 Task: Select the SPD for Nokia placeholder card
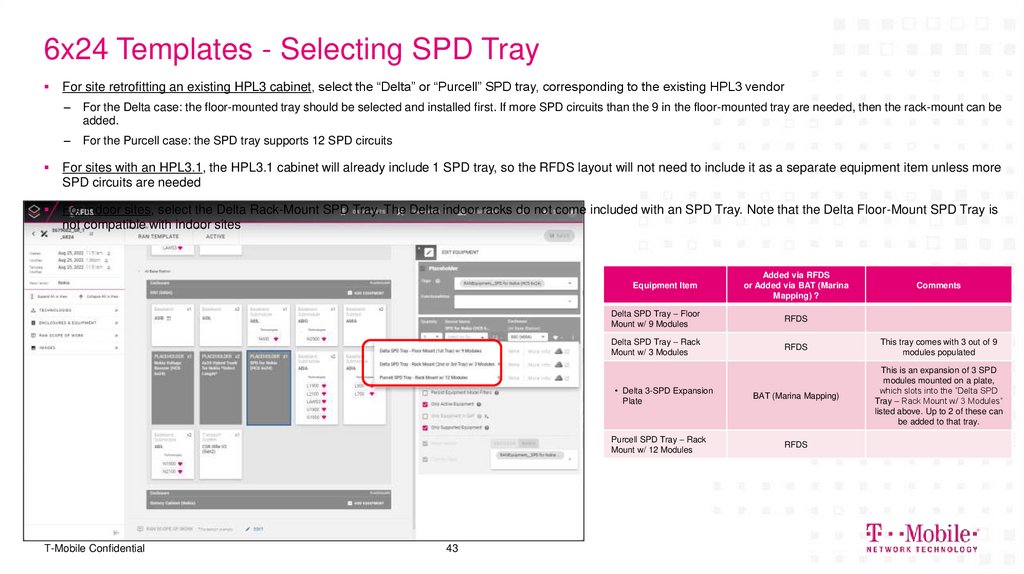[268, 388]
